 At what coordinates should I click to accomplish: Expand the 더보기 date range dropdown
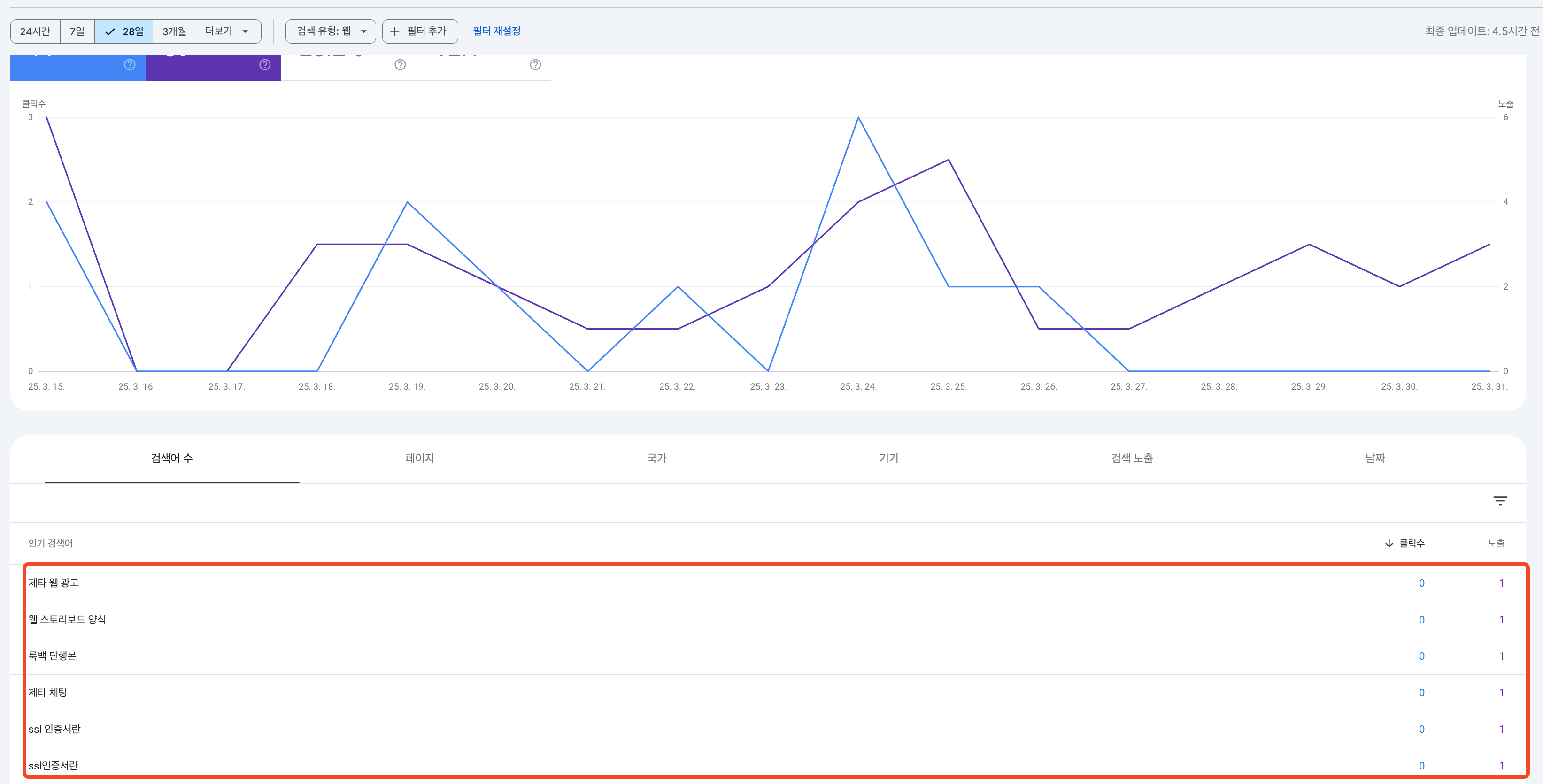tap(228, 31)
